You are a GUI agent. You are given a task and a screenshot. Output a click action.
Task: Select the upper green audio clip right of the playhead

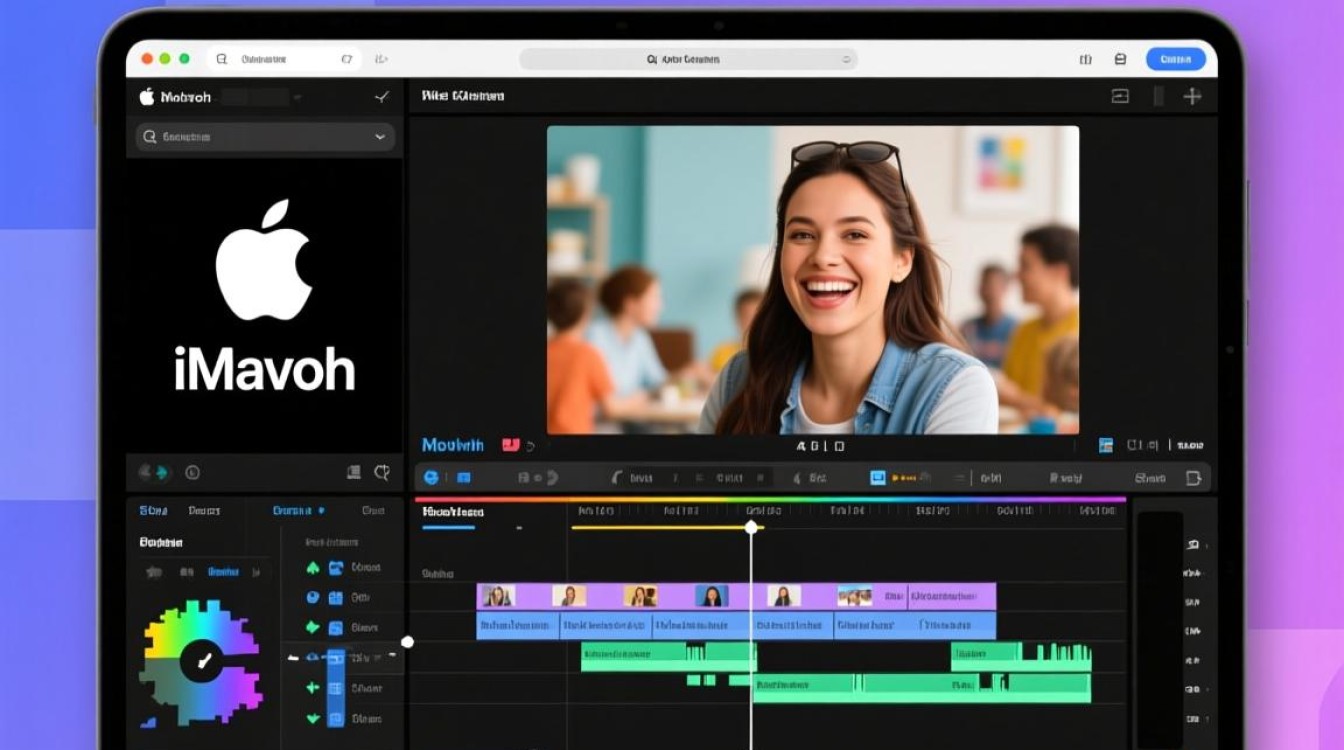[x=1020, y=657]
